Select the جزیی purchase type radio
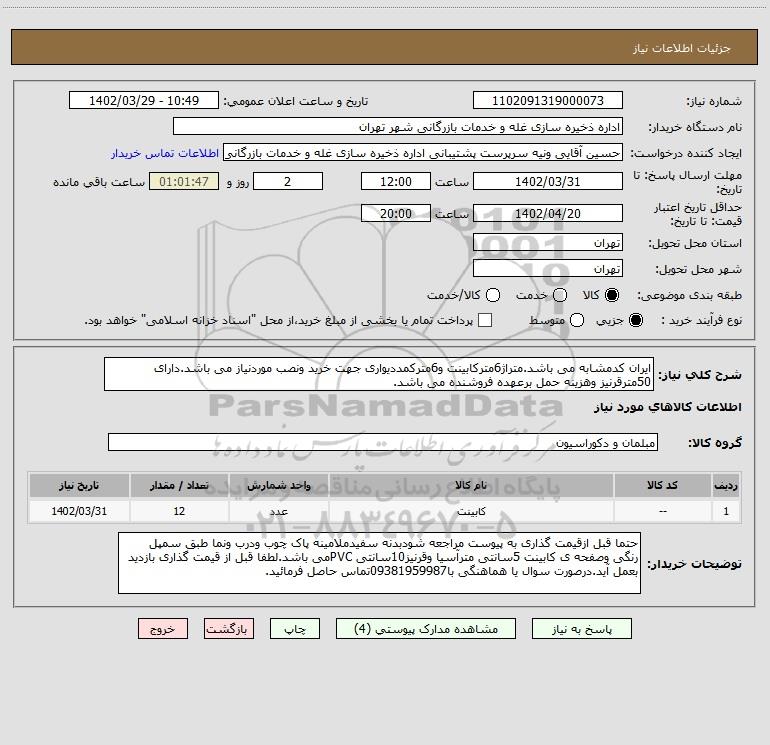The width and height of the screenshot is (770, 745). pyautogui.click(x=635, y=320)
